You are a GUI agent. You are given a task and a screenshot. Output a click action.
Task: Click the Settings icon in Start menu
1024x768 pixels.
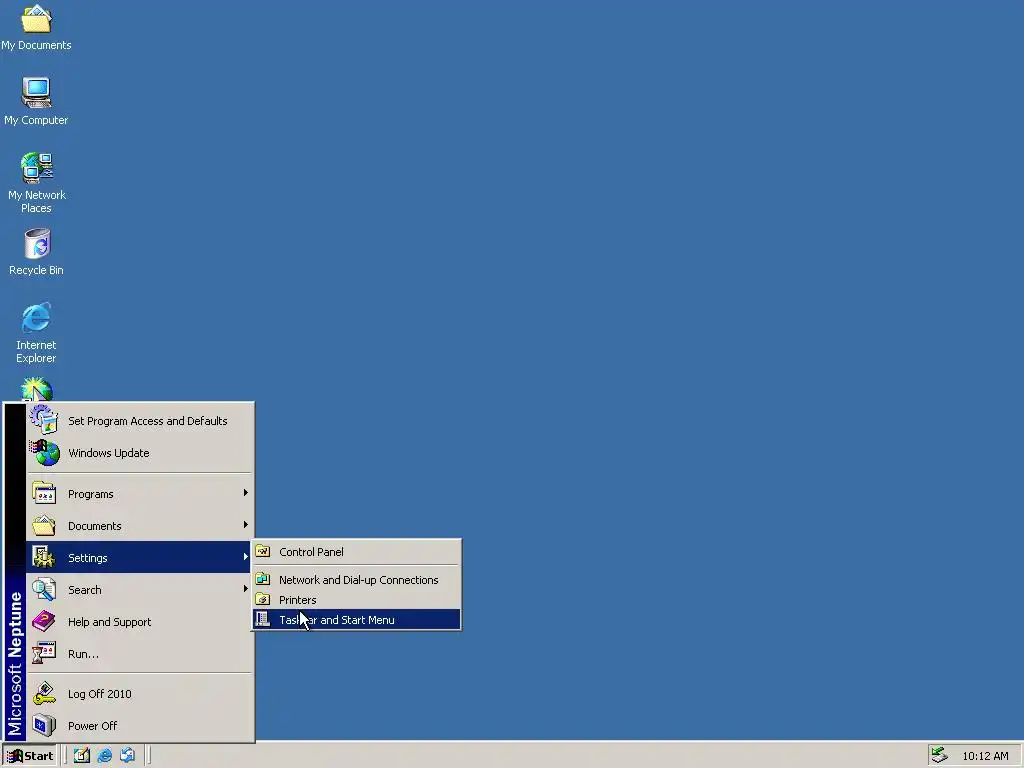tap(44, 557)
